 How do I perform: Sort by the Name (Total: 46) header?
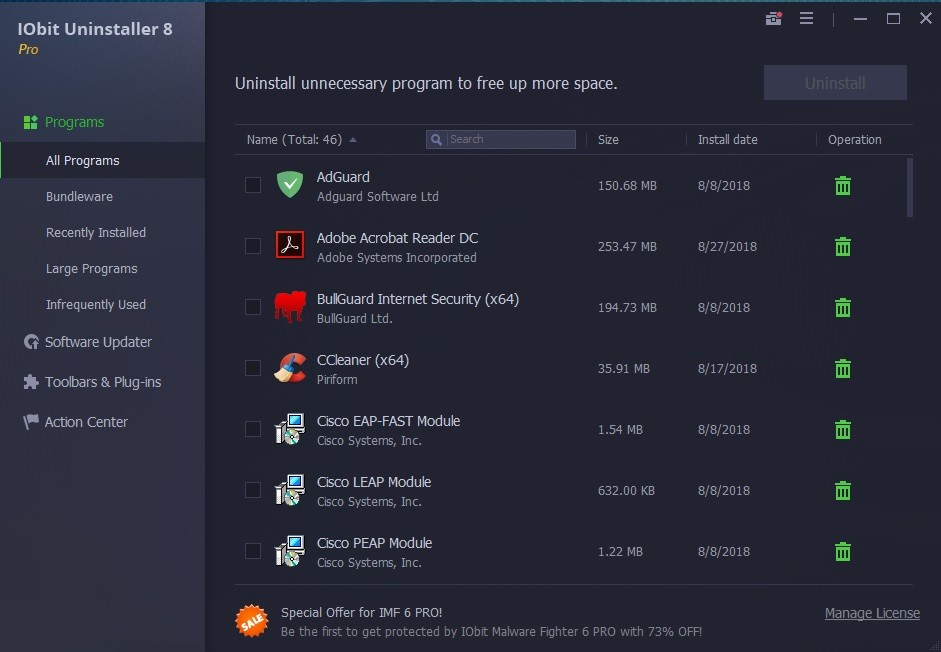294,139
